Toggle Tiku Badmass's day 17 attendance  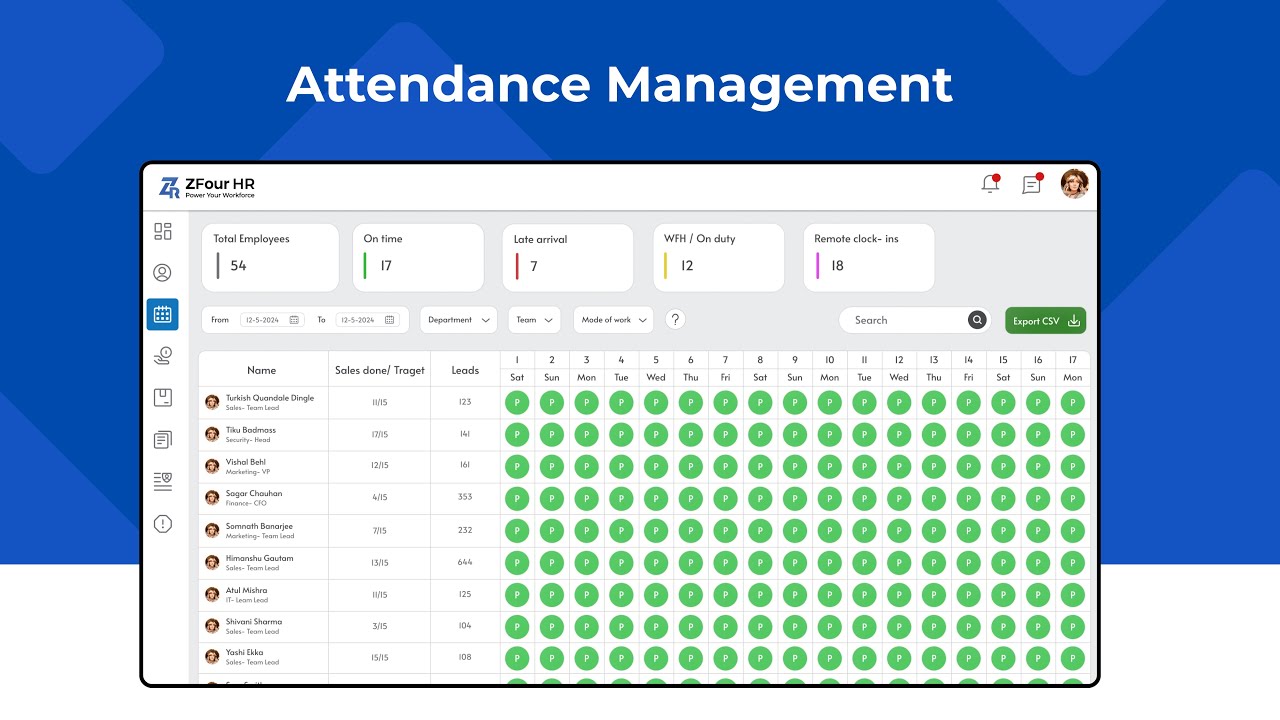(x=1073, y=435)
